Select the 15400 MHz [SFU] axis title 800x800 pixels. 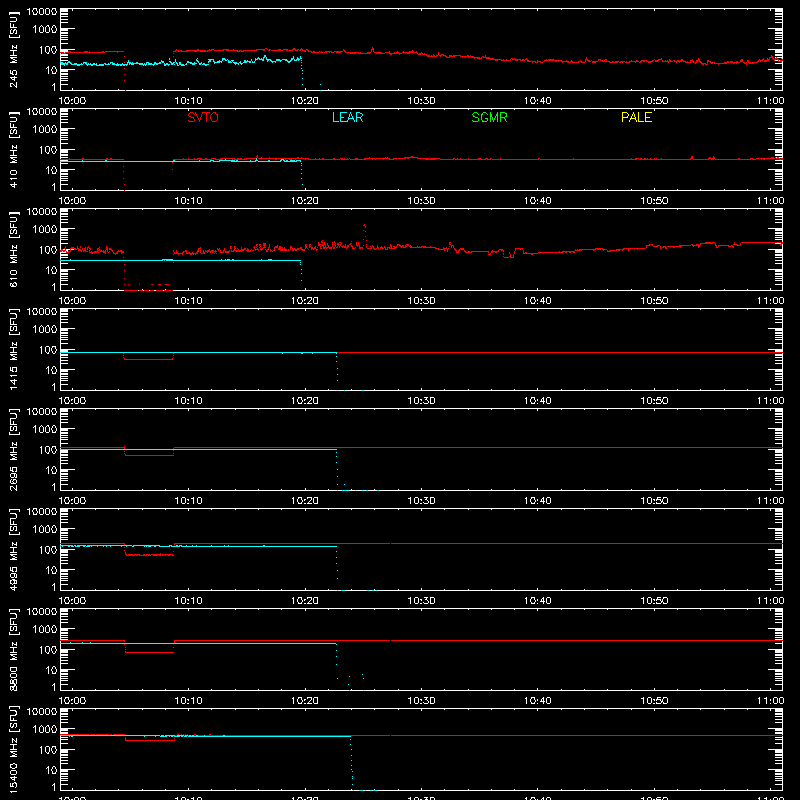click(13, 749)
